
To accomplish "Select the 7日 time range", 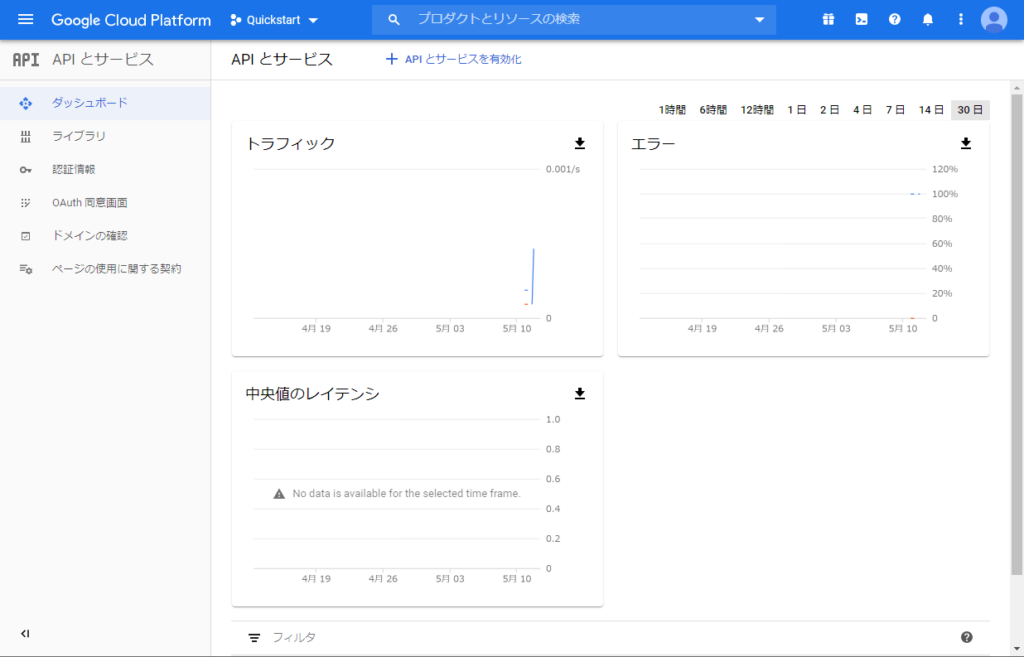I will pos(895,110).
